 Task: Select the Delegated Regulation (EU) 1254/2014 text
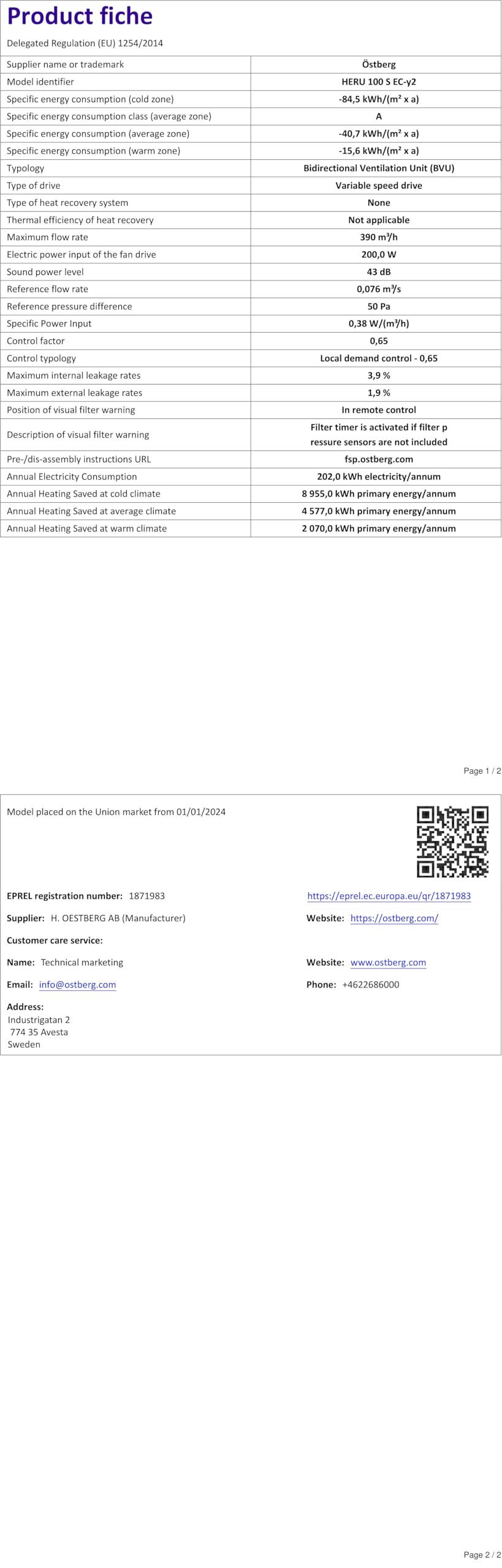85,43
